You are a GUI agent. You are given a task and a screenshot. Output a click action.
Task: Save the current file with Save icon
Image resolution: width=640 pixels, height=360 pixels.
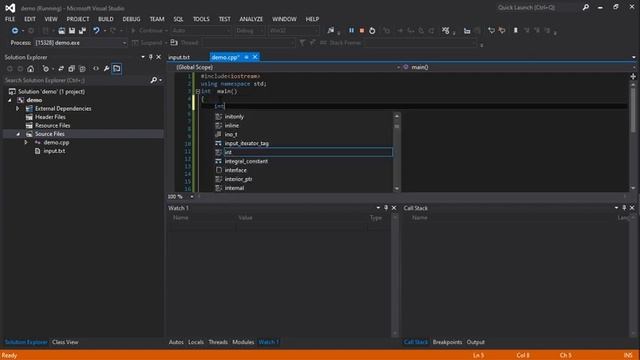pyautogui.click(x=72, y=31)
